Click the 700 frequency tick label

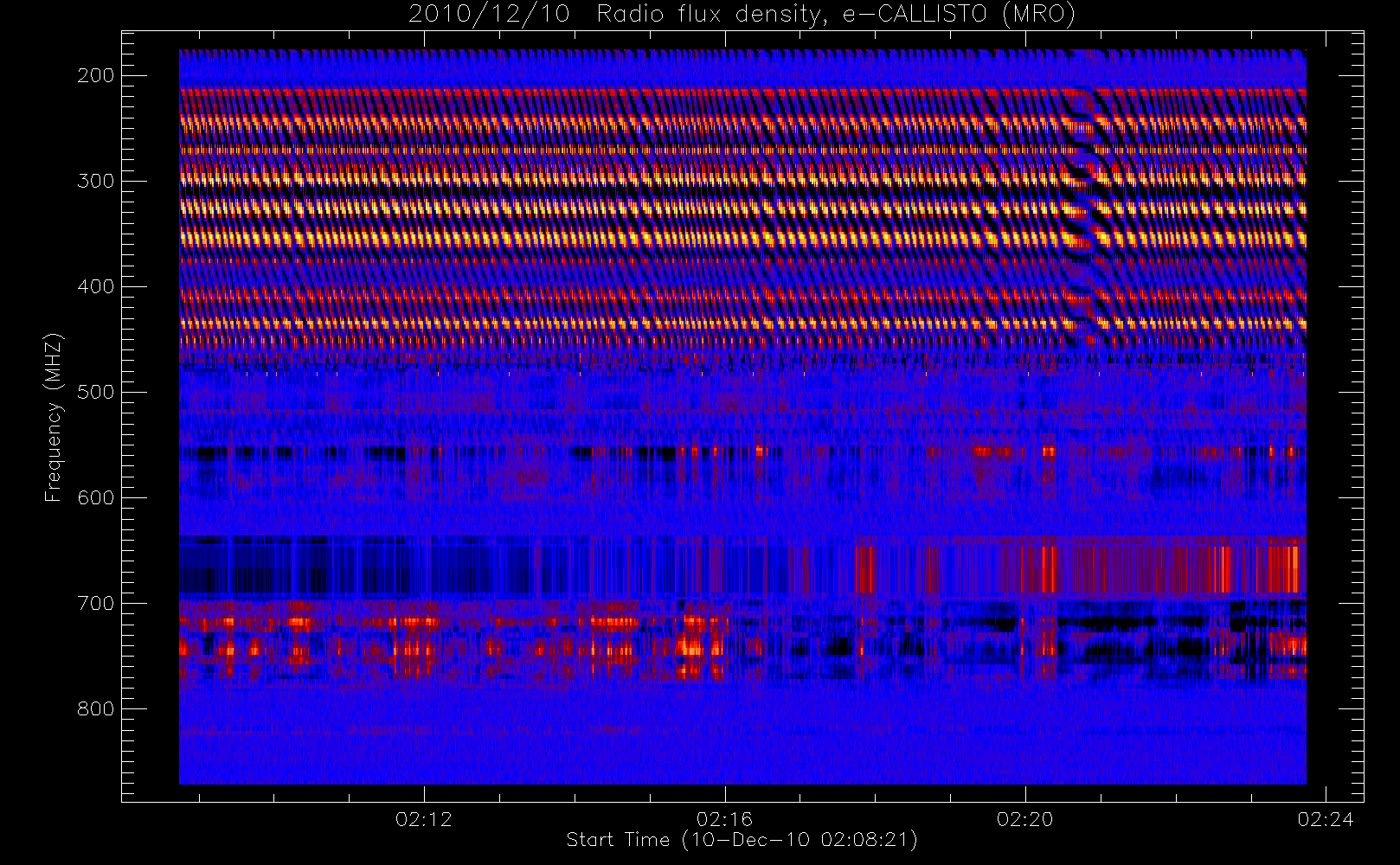pos(95,603)
